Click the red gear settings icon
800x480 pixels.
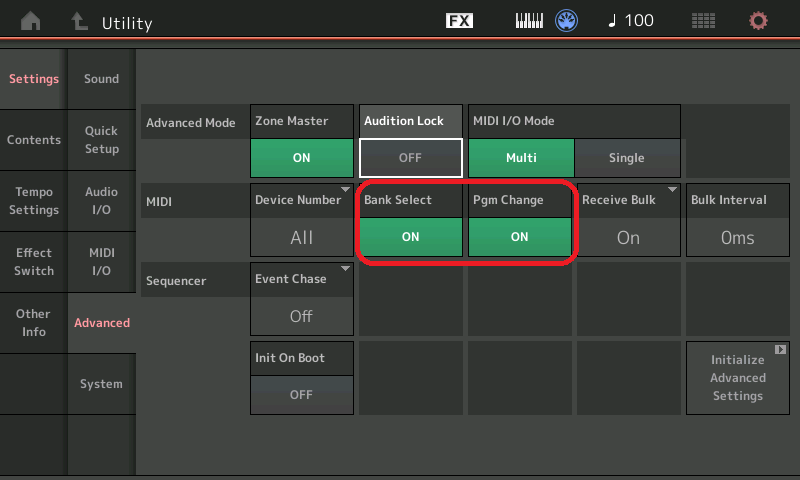[x=759, y=21]
